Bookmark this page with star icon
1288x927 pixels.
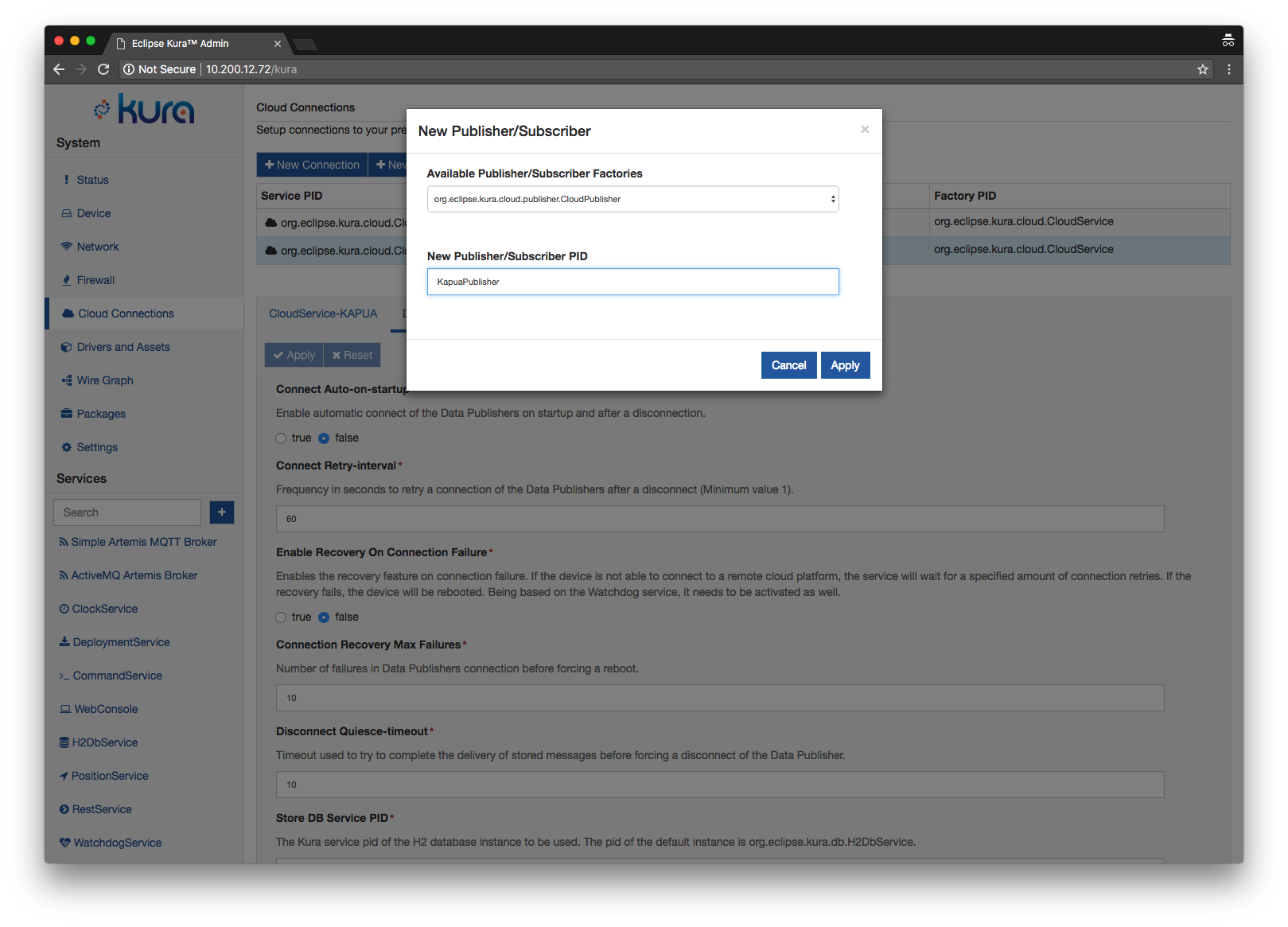[x=1203, y=69]
